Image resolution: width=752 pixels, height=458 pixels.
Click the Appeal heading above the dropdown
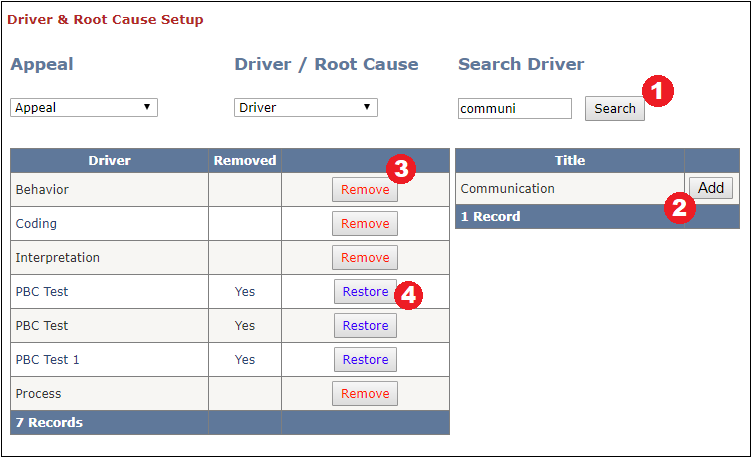tap(42, 64)
